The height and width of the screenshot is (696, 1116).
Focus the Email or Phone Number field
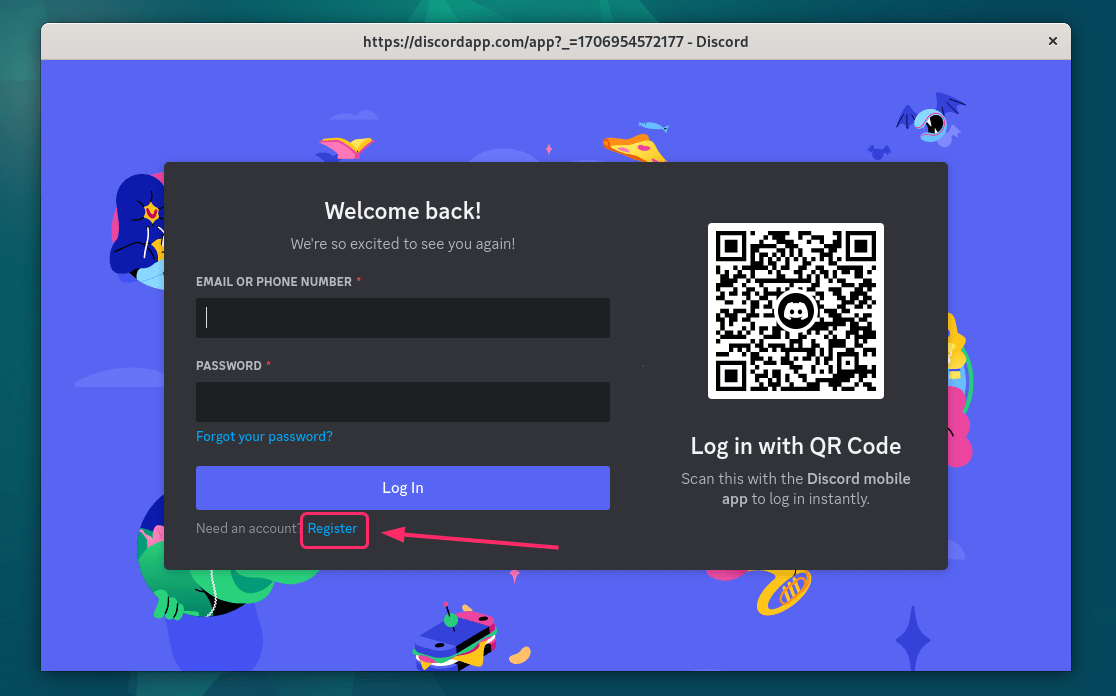click(402, 318)
